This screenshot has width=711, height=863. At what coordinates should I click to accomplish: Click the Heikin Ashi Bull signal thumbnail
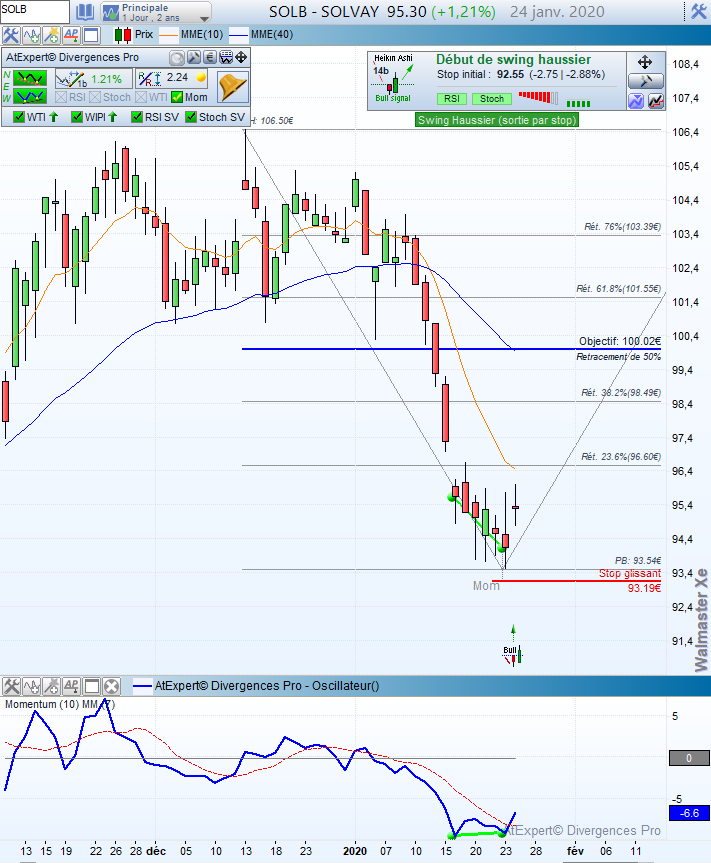393,78
